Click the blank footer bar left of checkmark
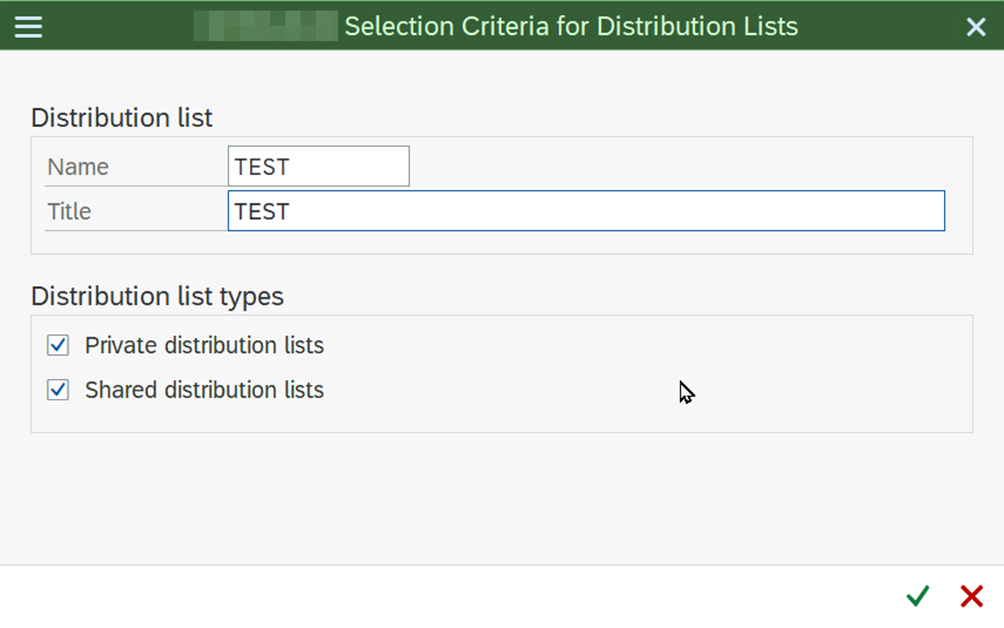 (x=450, y=596)
